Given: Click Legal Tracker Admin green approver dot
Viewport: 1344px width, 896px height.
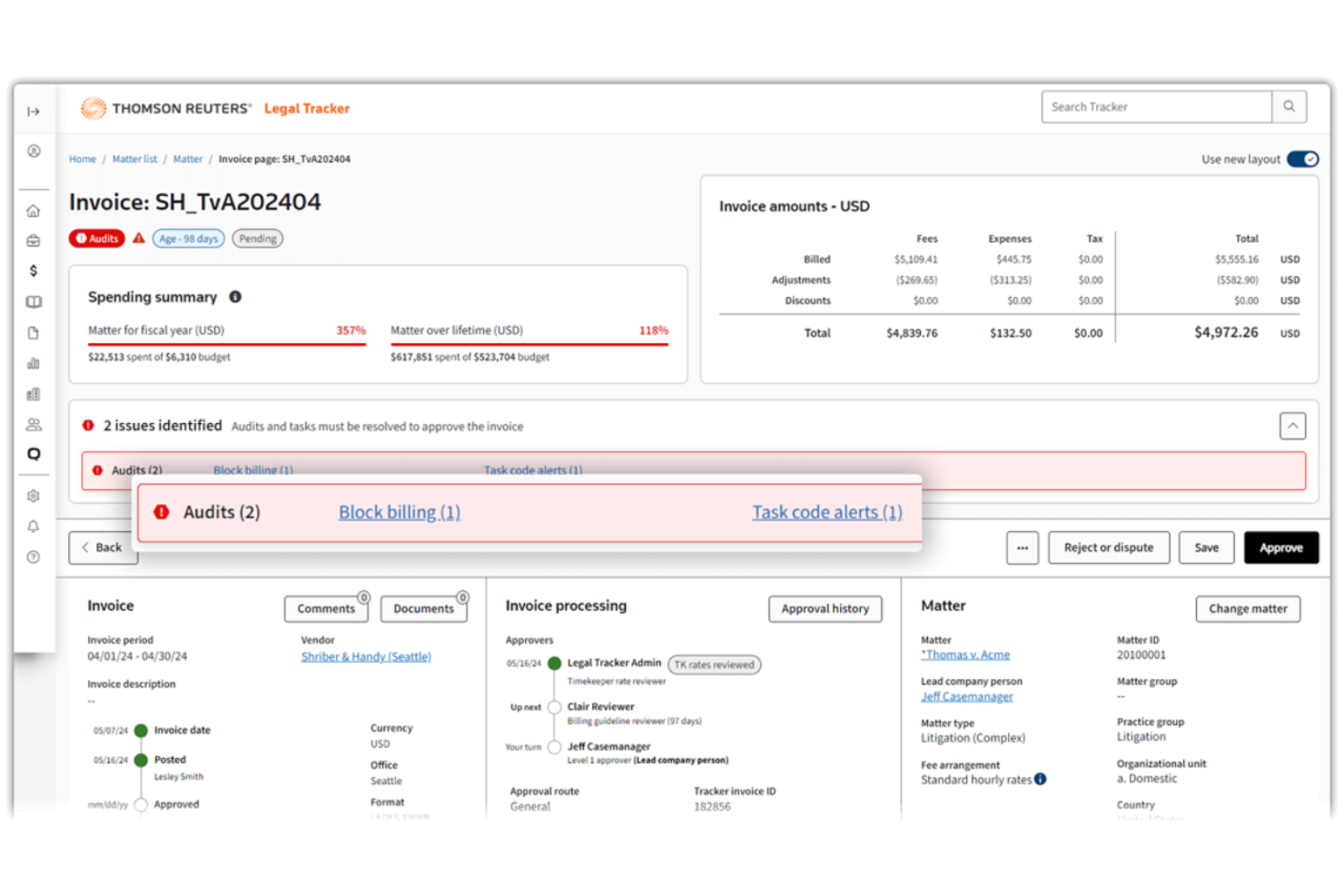Looking at the screenshot, I should click(554, 664).
